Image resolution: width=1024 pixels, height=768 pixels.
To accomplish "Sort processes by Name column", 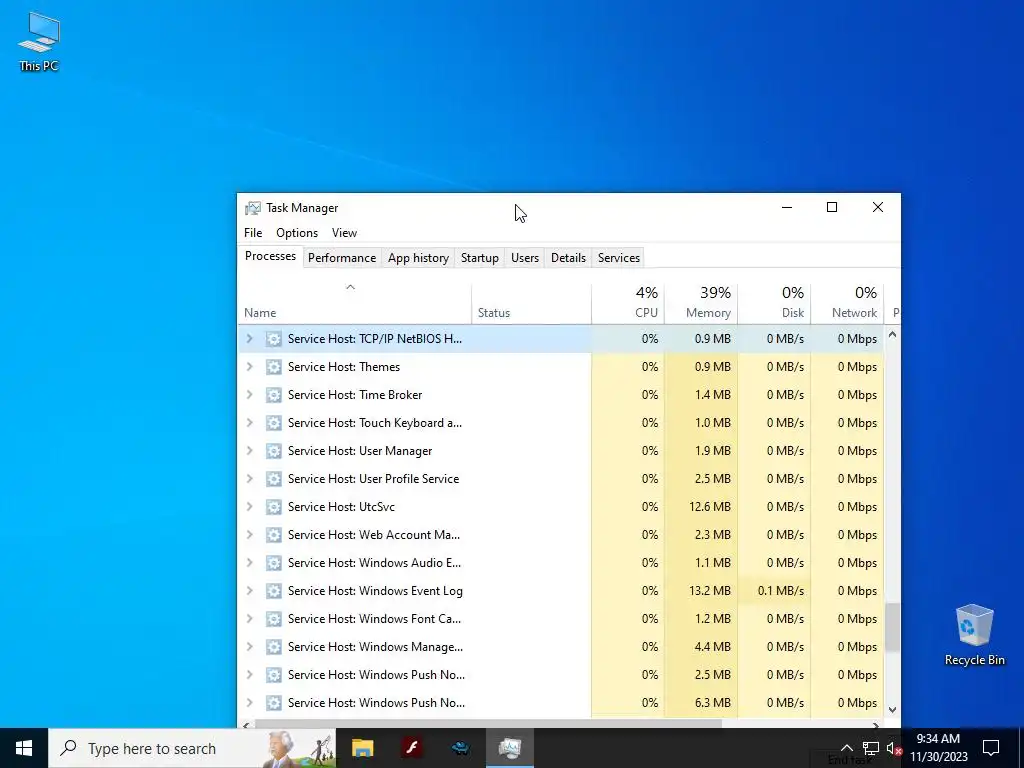I will click(x=355, y=304).
